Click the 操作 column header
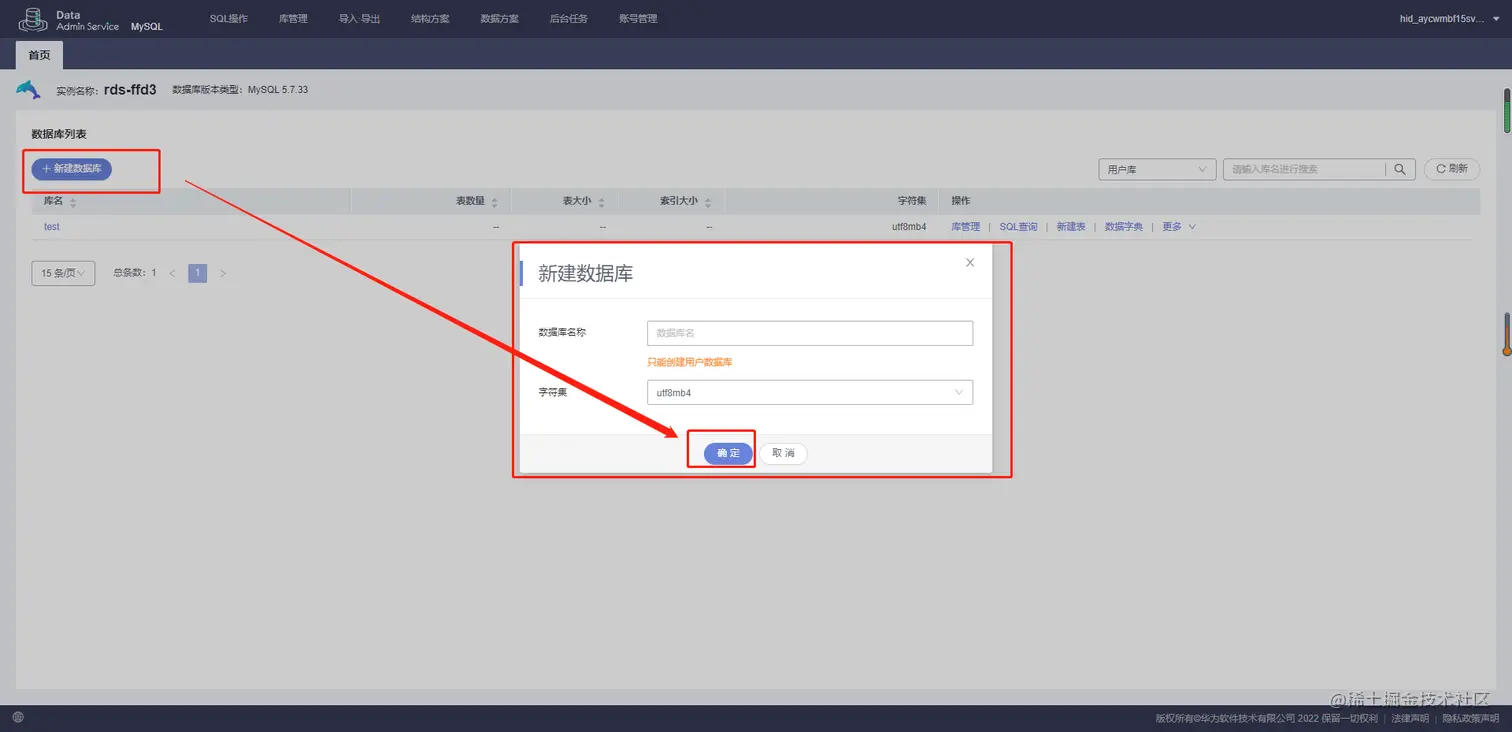Image resolution: width=1512 pixels, height=732 pixels. (961, 201)
